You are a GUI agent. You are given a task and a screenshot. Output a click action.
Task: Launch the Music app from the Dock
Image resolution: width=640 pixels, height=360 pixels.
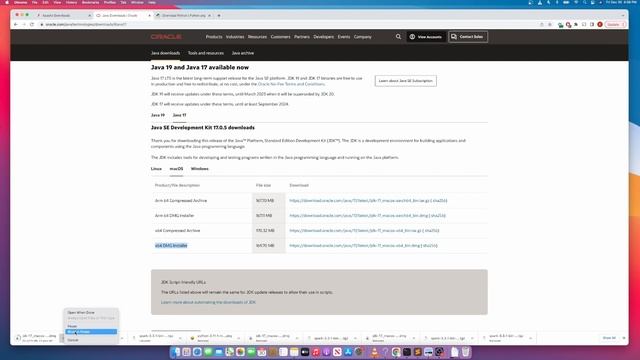coord(316,351)
